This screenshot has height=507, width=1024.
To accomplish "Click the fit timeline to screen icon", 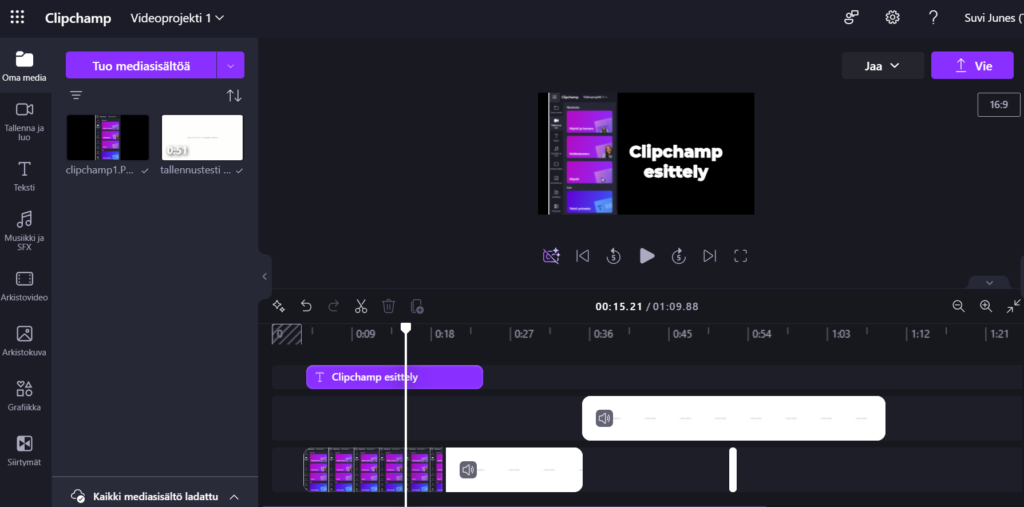I will click(1013, 307).
